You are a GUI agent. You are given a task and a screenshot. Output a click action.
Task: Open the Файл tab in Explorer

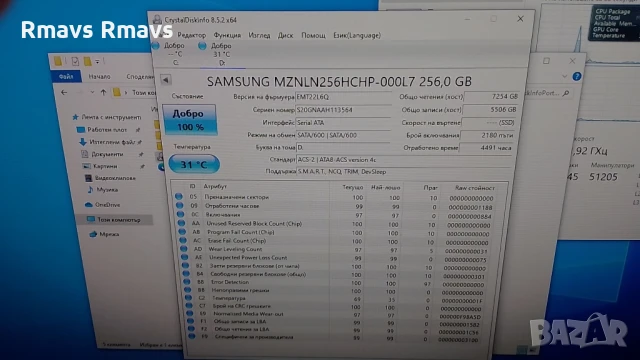click(66, 76)
